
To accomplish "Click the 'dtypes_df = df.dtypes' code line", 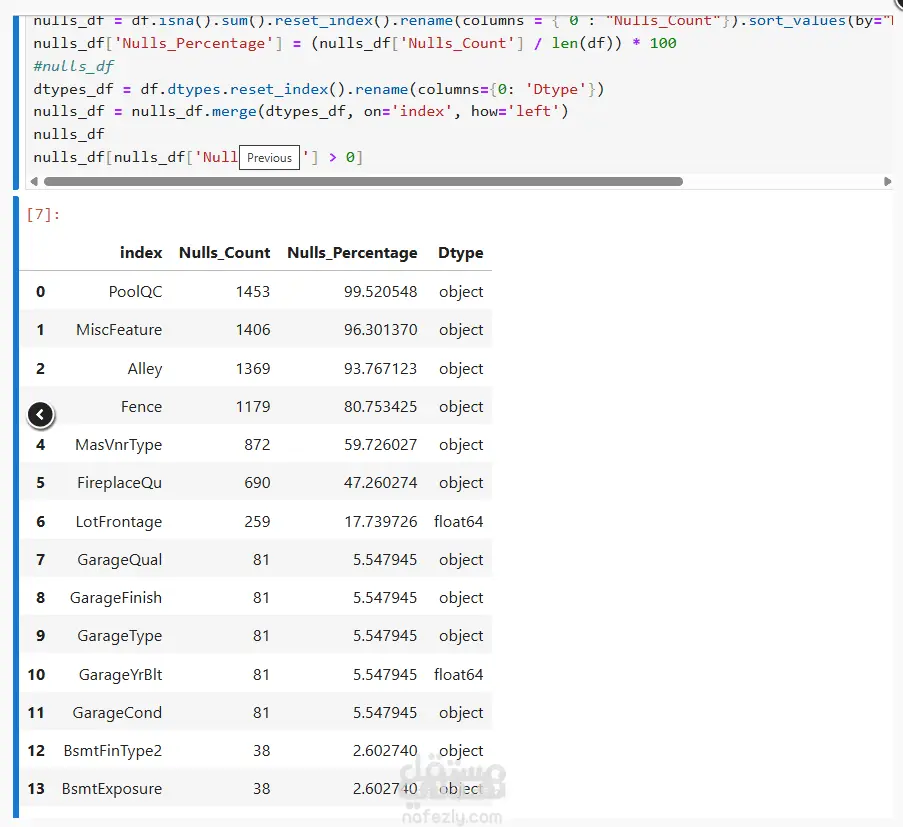I will [318, 89].
